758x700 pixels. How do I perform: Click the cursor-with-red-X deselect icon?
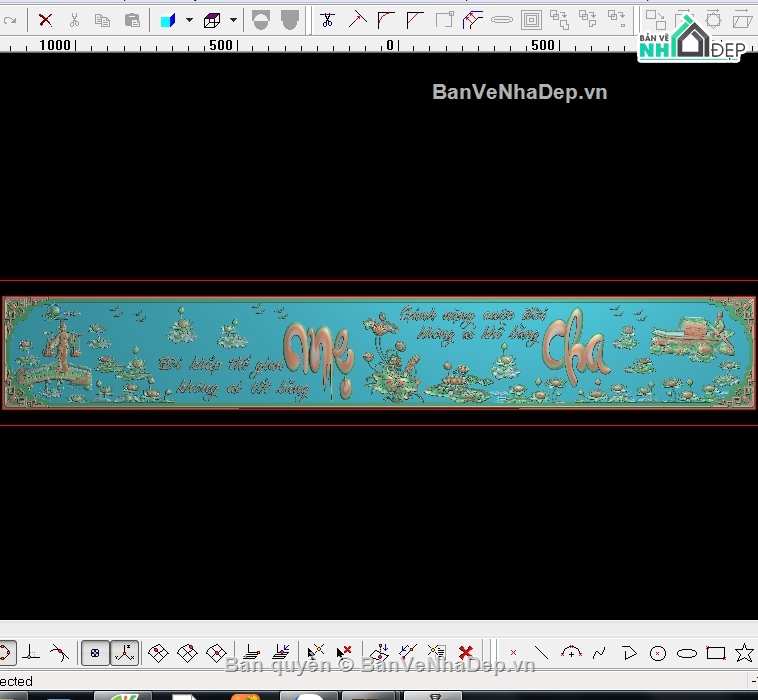point(344,653)
